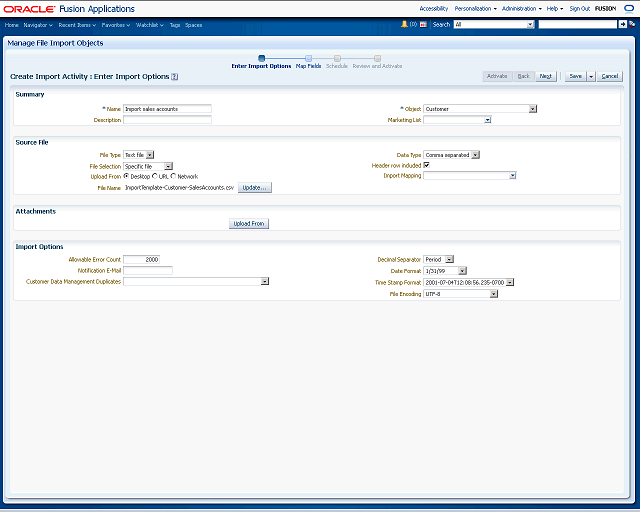Image resolution: width=640 pixels, height=512 pixels.
Task: Open the Administration menu
Action: tap(521, 8)
